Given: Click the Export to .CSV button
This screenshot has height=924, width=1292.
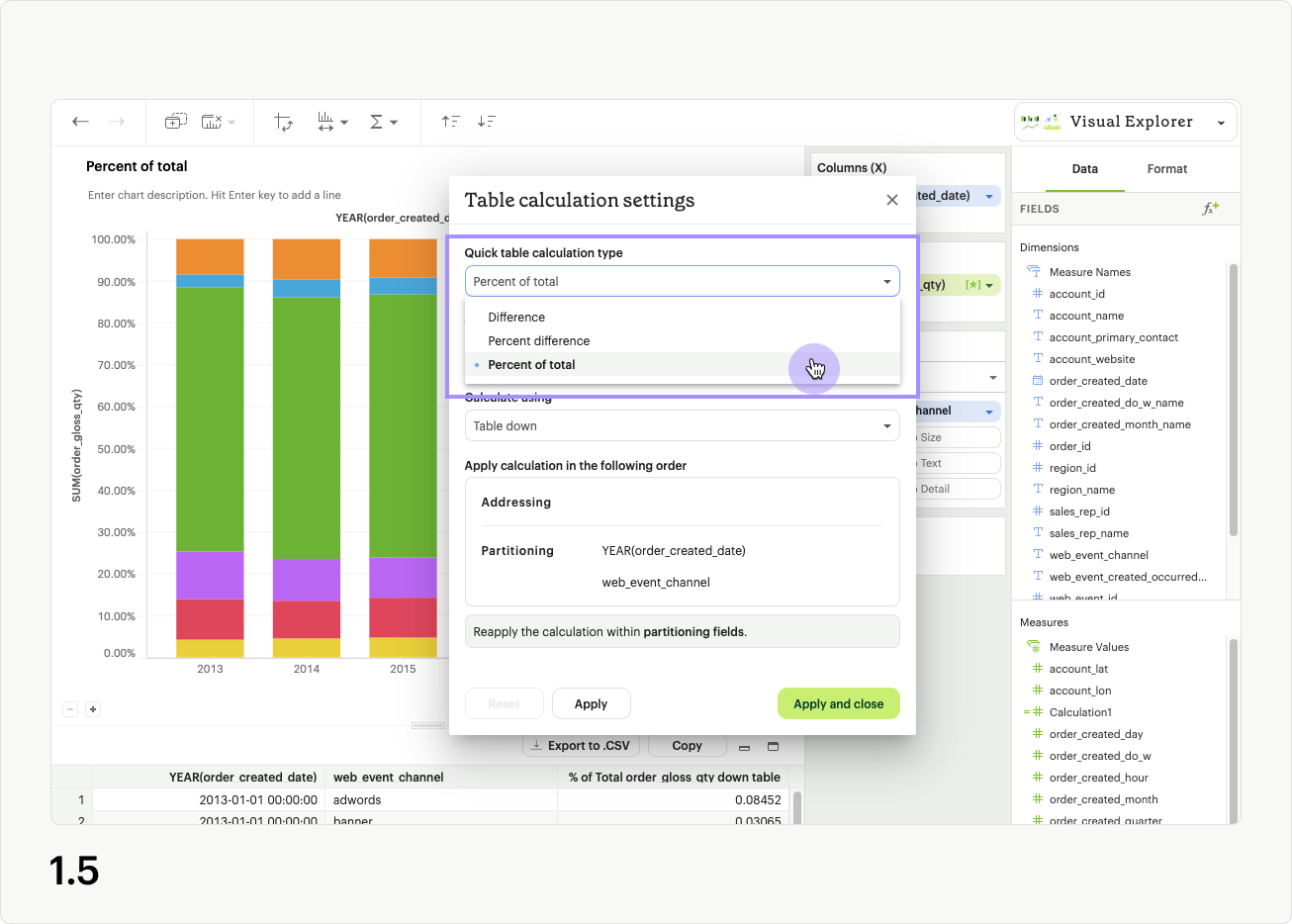Looking at the screenshot, I should [x=581, y=746].
